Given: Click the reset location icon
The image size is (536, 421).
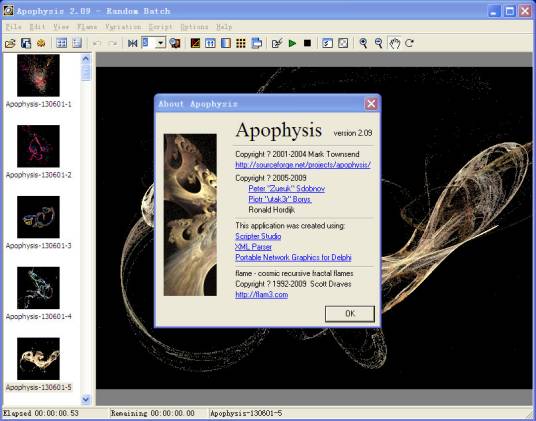Looking at the screenshot, I should point(132,43).
